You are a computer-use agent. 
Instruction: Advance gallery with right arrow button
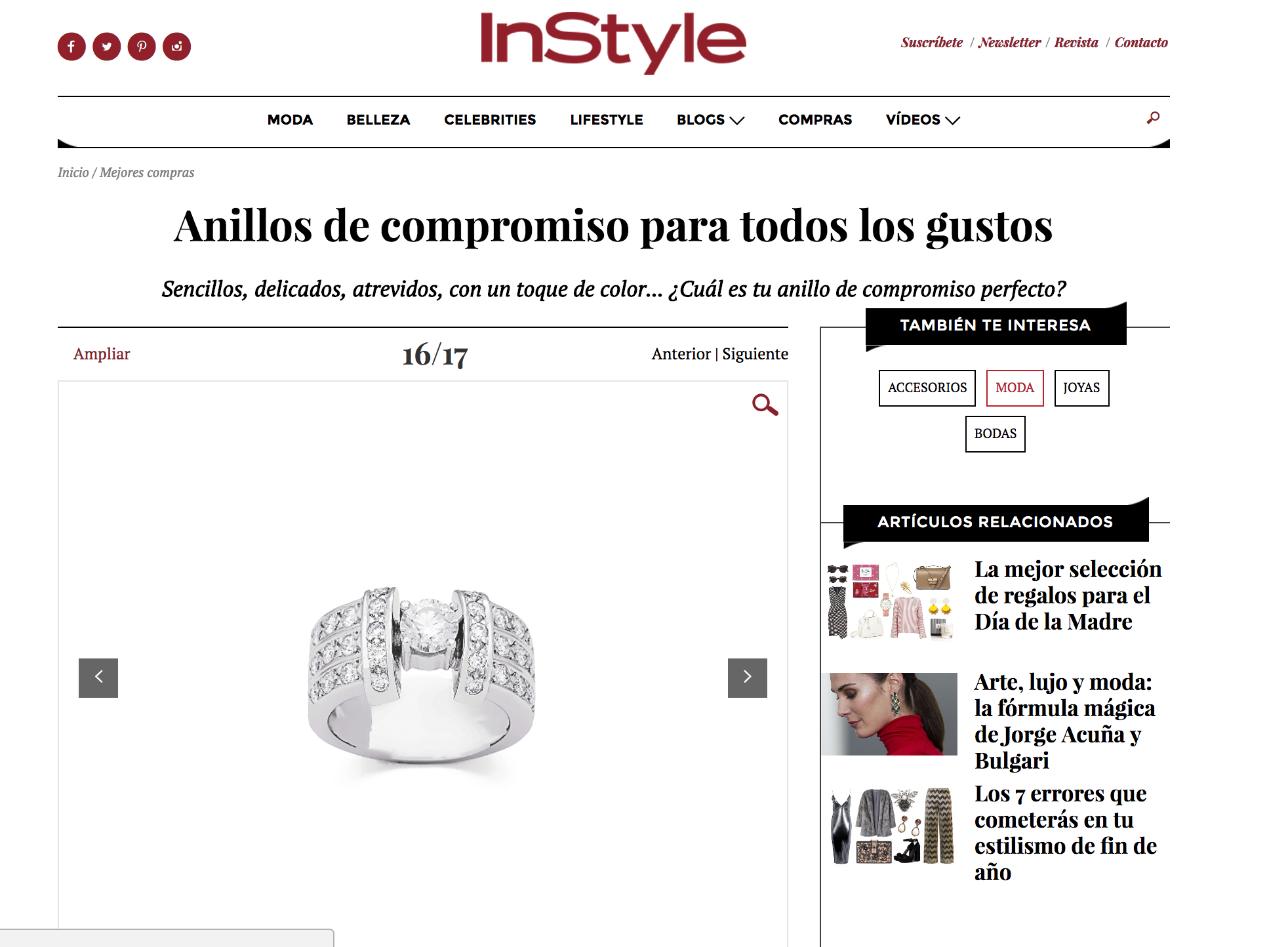click(x=748, y=677)
